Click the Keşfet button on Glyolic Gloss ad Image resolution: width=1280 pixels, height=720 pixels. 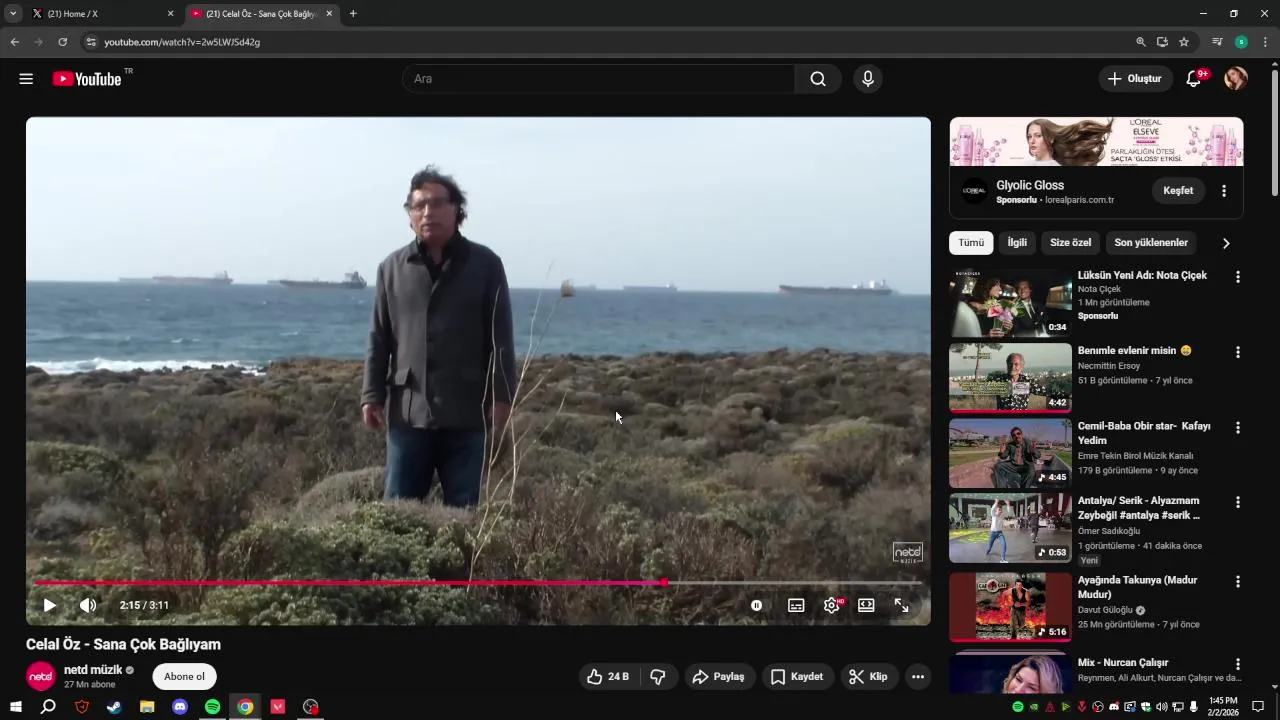1178,191
